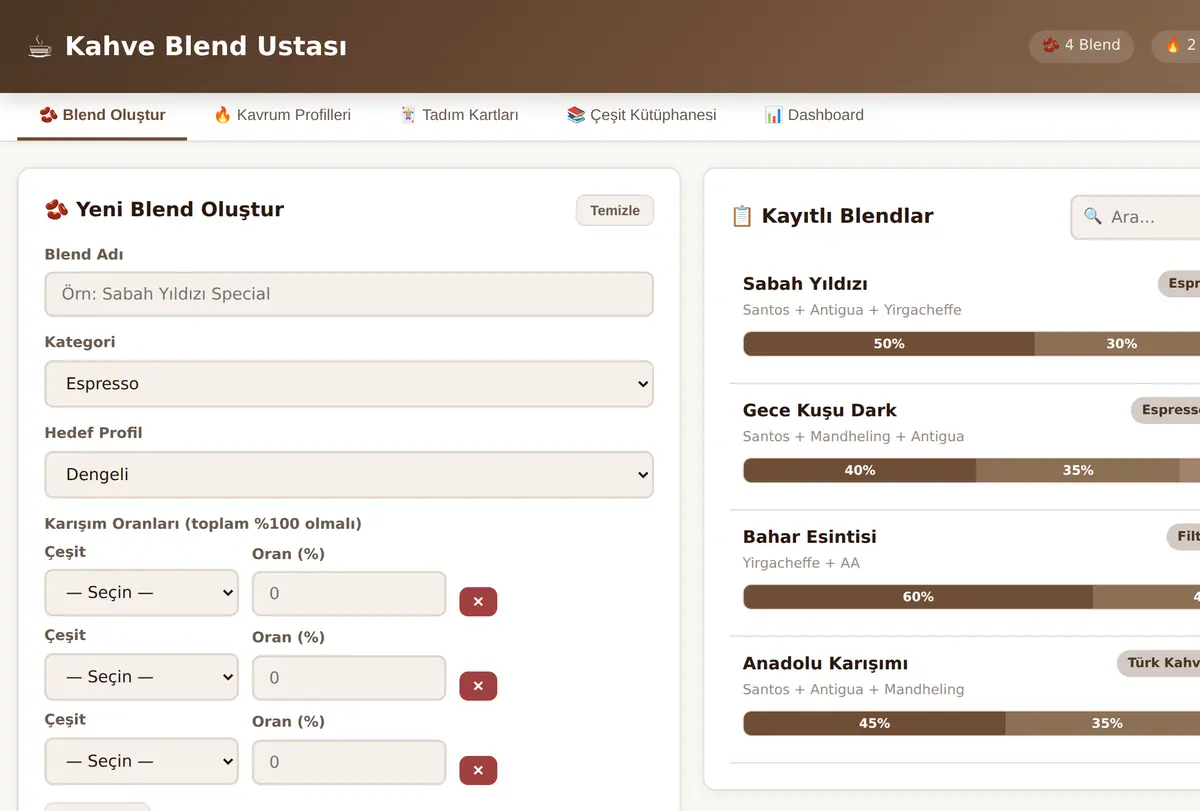Remove the first blend ratio row
Viewport: 1200px width, 811px height.
(x=478, y=602)
